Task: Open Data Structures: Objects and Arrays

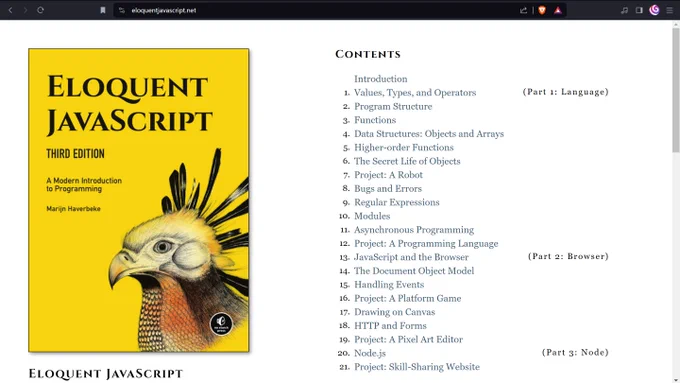Action: point(428,134)
